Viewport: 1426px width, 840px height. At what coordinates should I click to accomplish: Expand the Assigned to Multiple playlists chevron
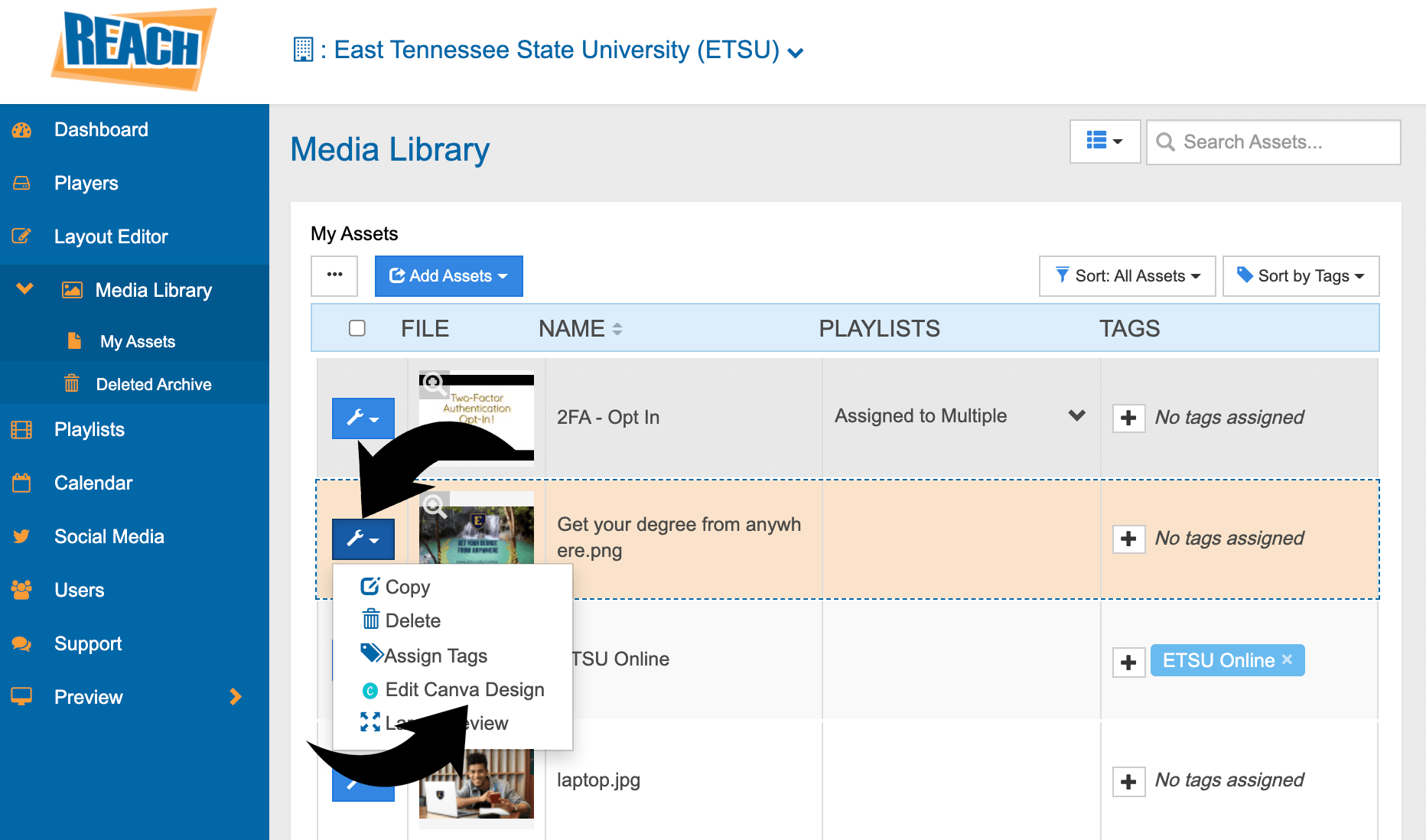click(1077, 416)
